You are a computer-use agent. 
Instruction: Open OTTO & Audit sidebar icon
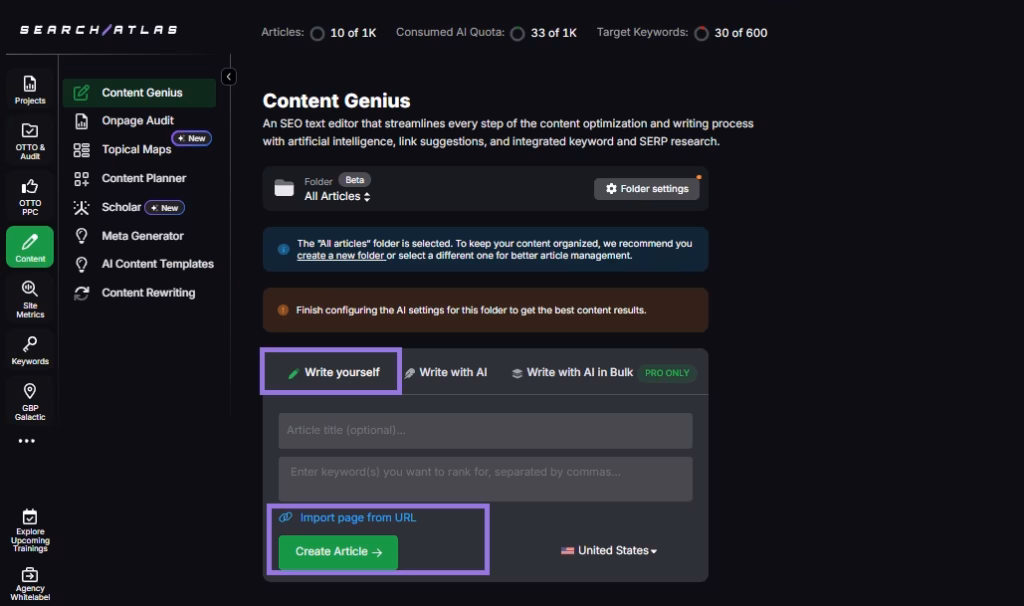[30, 140]
